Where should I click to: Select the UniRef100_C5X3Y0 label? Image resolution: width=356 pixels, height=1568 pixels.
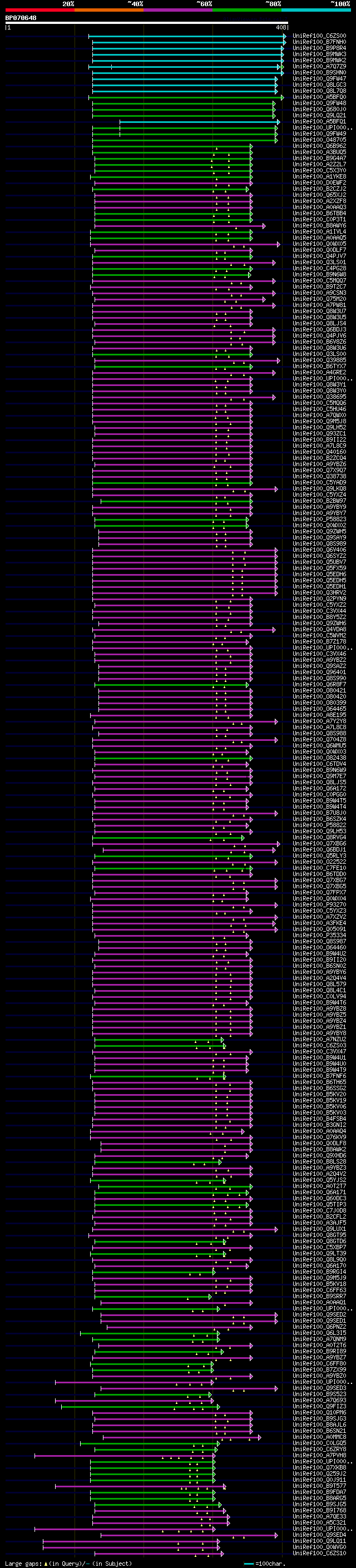point(319,170)
